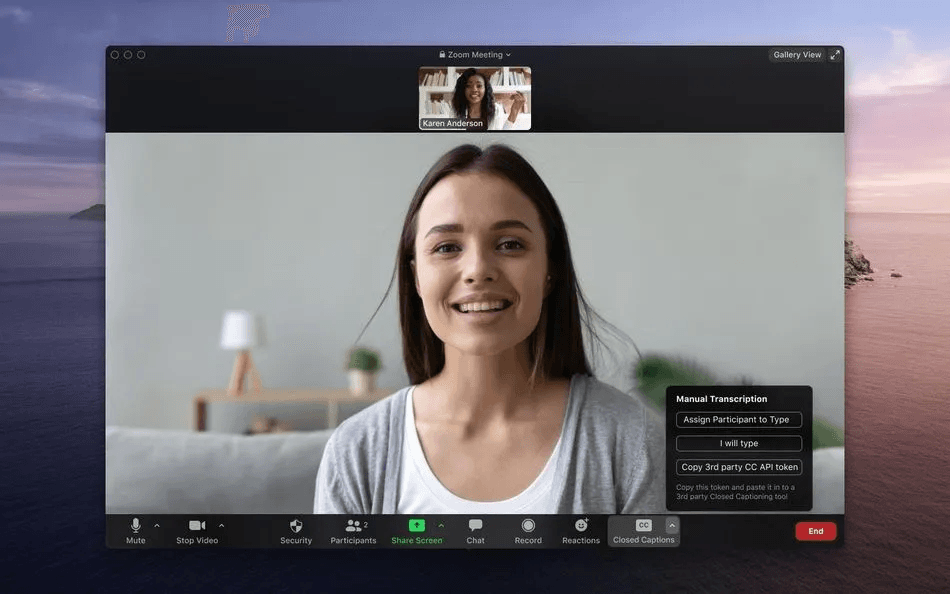Select Karen Anderson video thumbnail
Screen dimensions: 950x594
(475, 98)
